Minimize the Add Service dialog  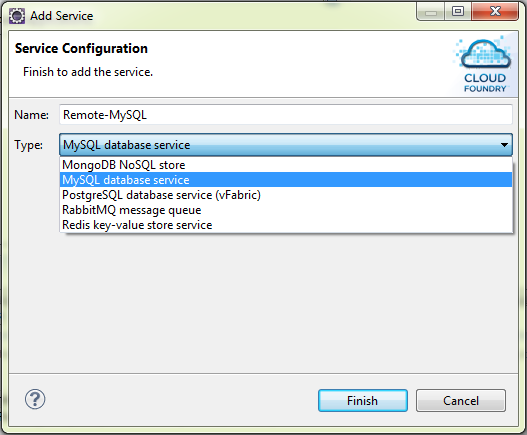tap(431, 12)
